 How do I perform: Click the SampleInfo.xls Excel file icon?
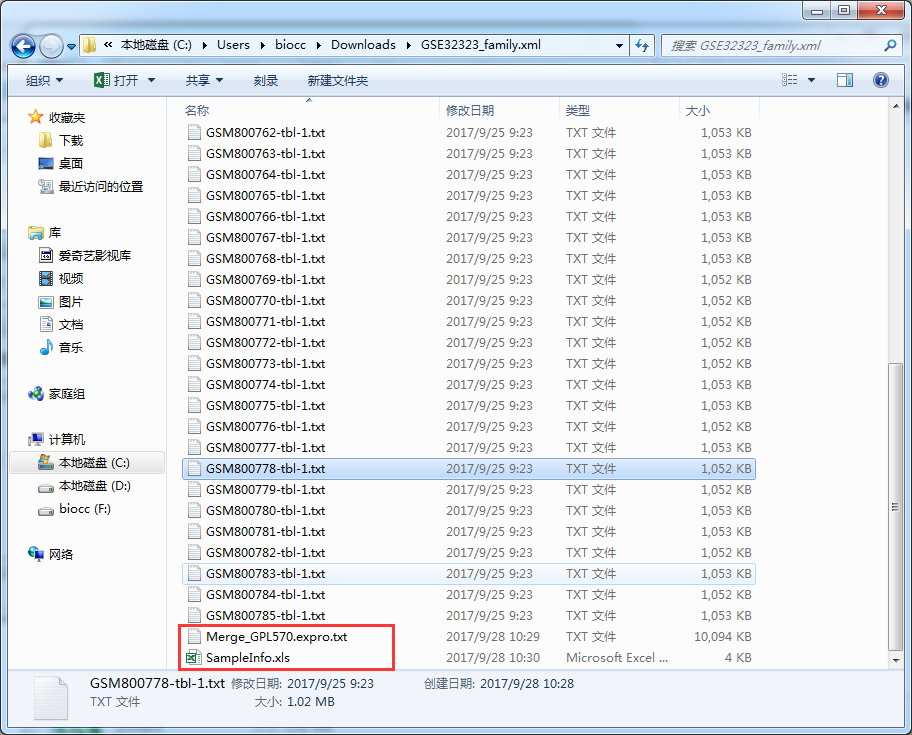pos(194,658)
